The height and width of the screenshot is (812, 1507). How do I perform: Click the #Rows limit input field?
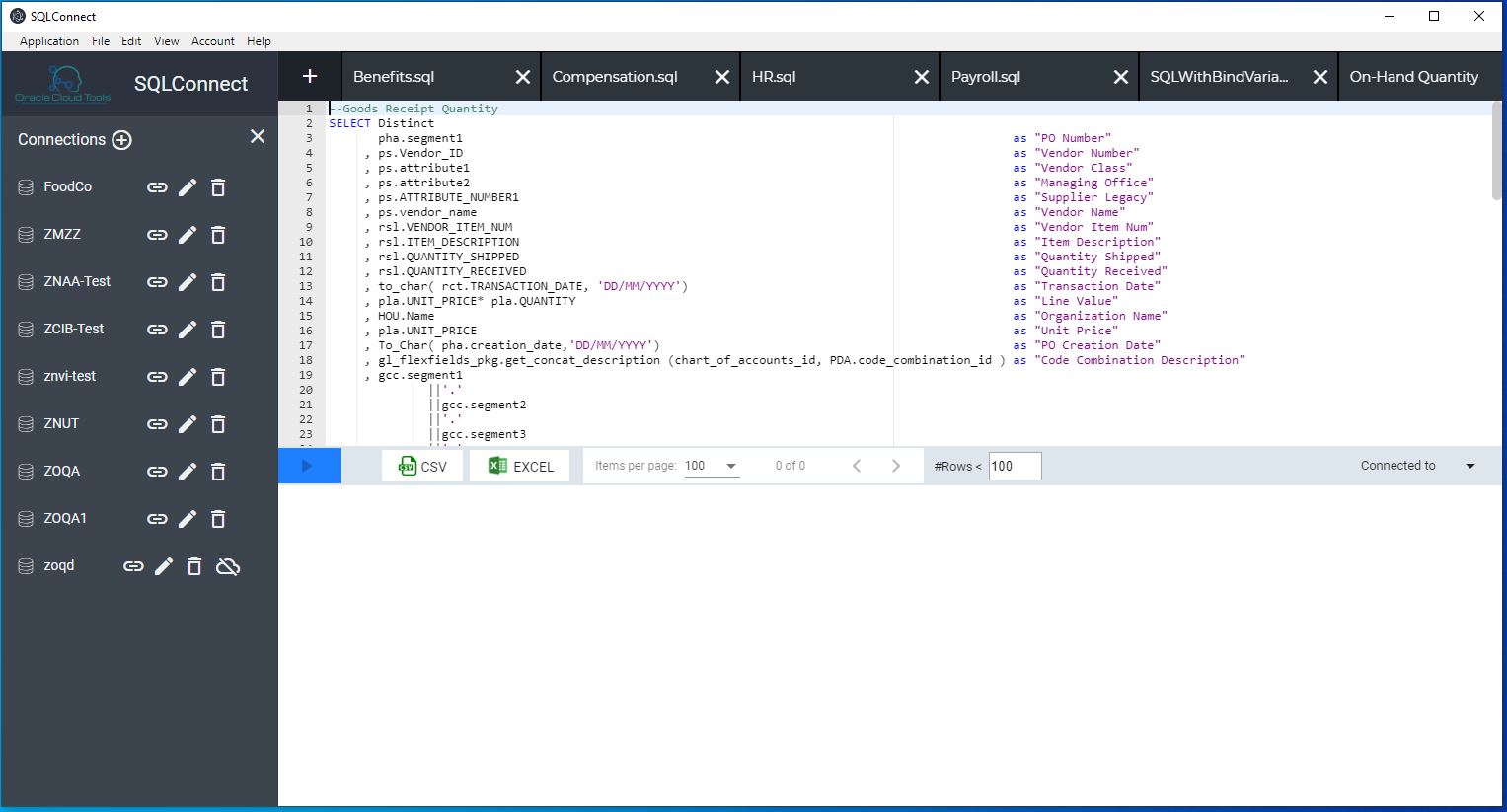click(x=1015, y=466)
